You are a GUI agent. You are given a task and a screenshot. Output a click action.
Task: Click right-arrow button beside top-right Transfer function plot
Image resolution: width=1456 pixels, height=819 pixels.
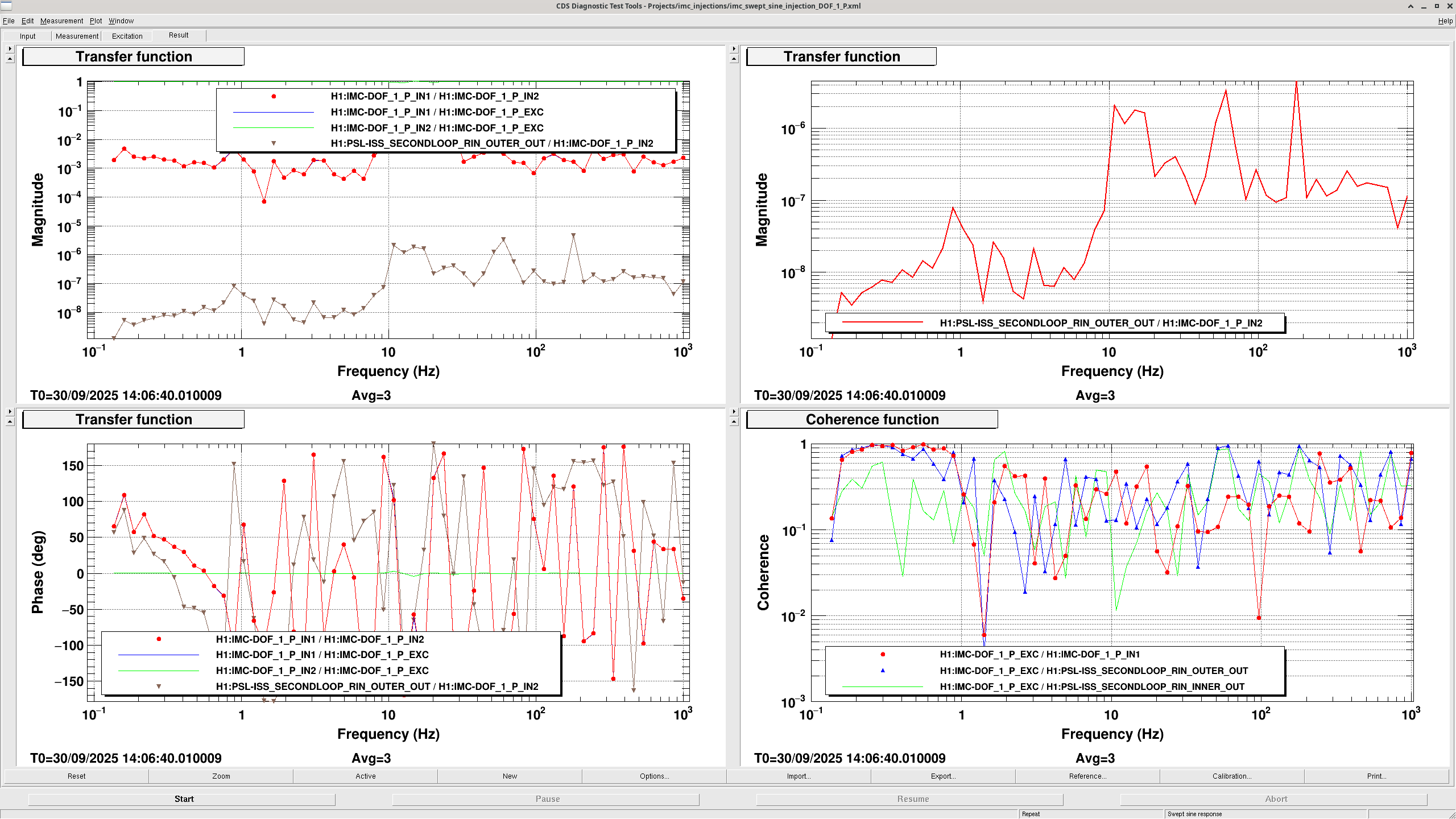click(734, 49)
